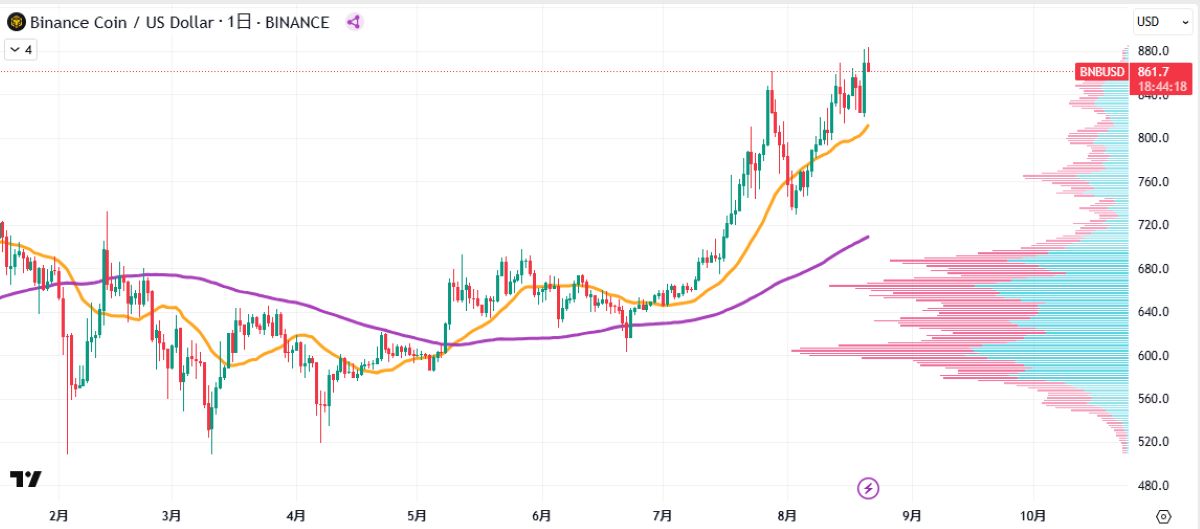The width and height of the screenshot is (1200, 529).
Task: Click the purple share icon beside BINANCE
Action: pyautogui.click(x=353, y=22)
